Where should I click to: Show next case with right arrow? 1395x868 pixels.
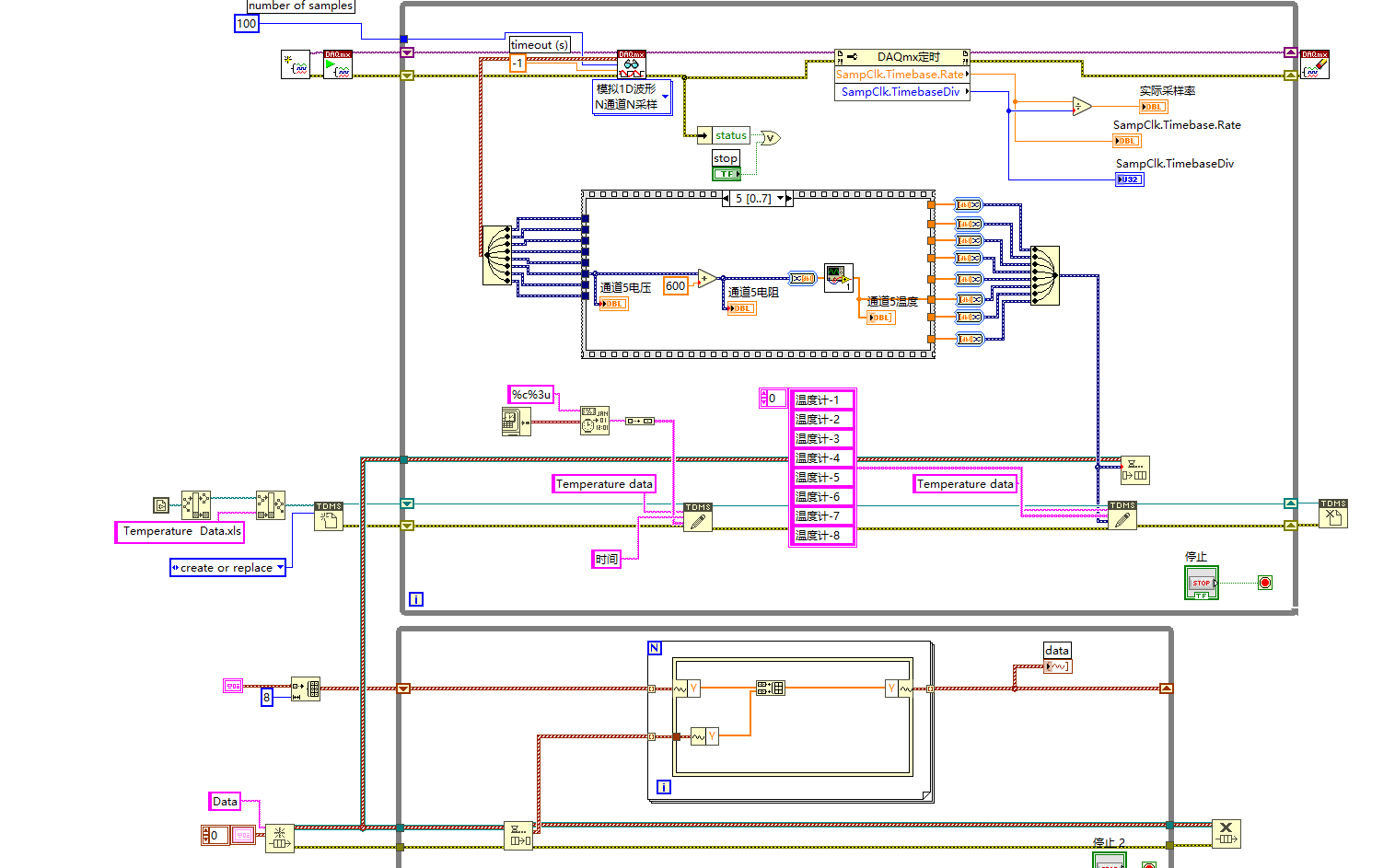point(788,198)
